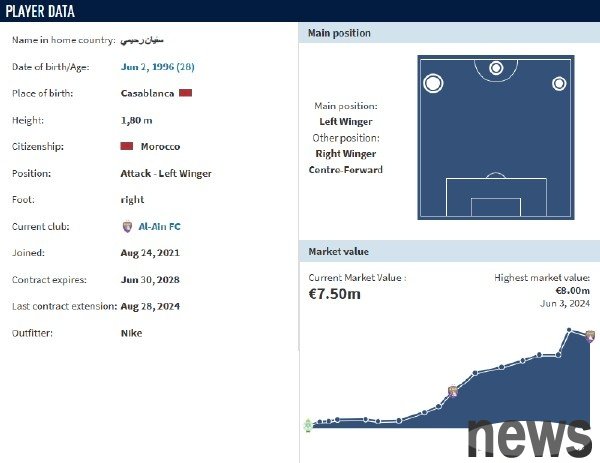The width and height of the screenshot is (600, 463).
Task: Click the mid-chart club crest marker
Action: (x=453, y=390)
